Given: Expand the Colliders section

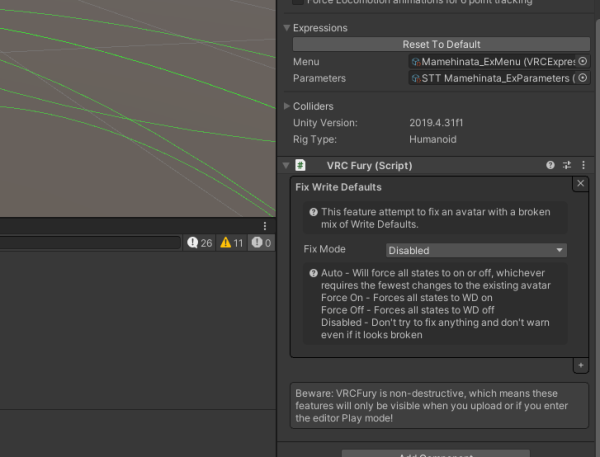Looking at the screenshot, I should tap(286, 106).
